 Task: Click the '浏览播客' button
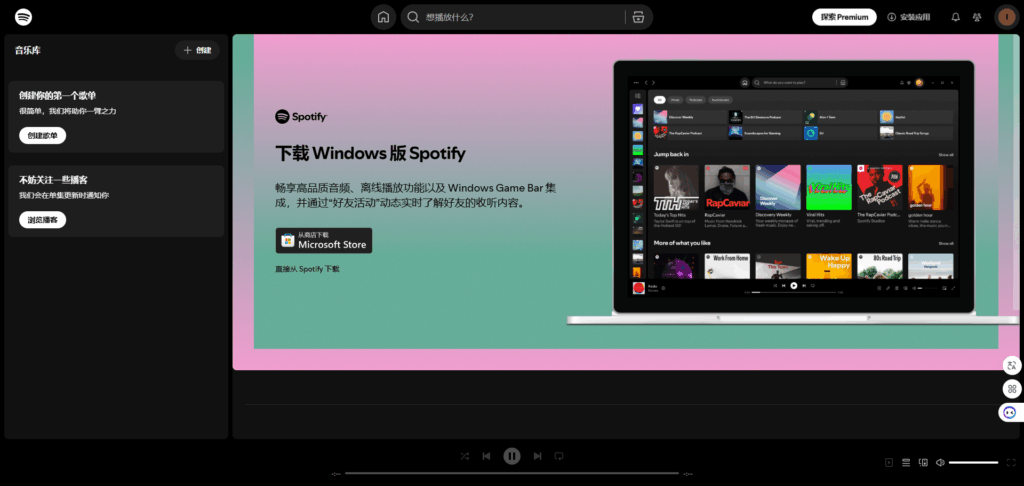tap(42, 220)
